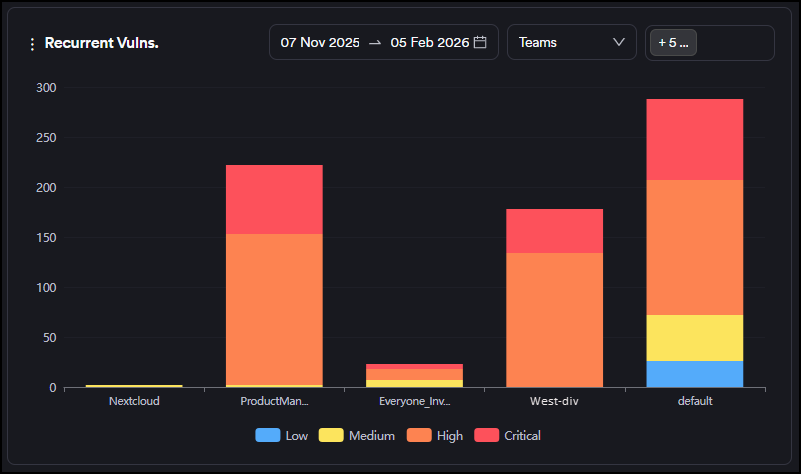
Task: Select the Critical segment of default bar
Action: 694,139
